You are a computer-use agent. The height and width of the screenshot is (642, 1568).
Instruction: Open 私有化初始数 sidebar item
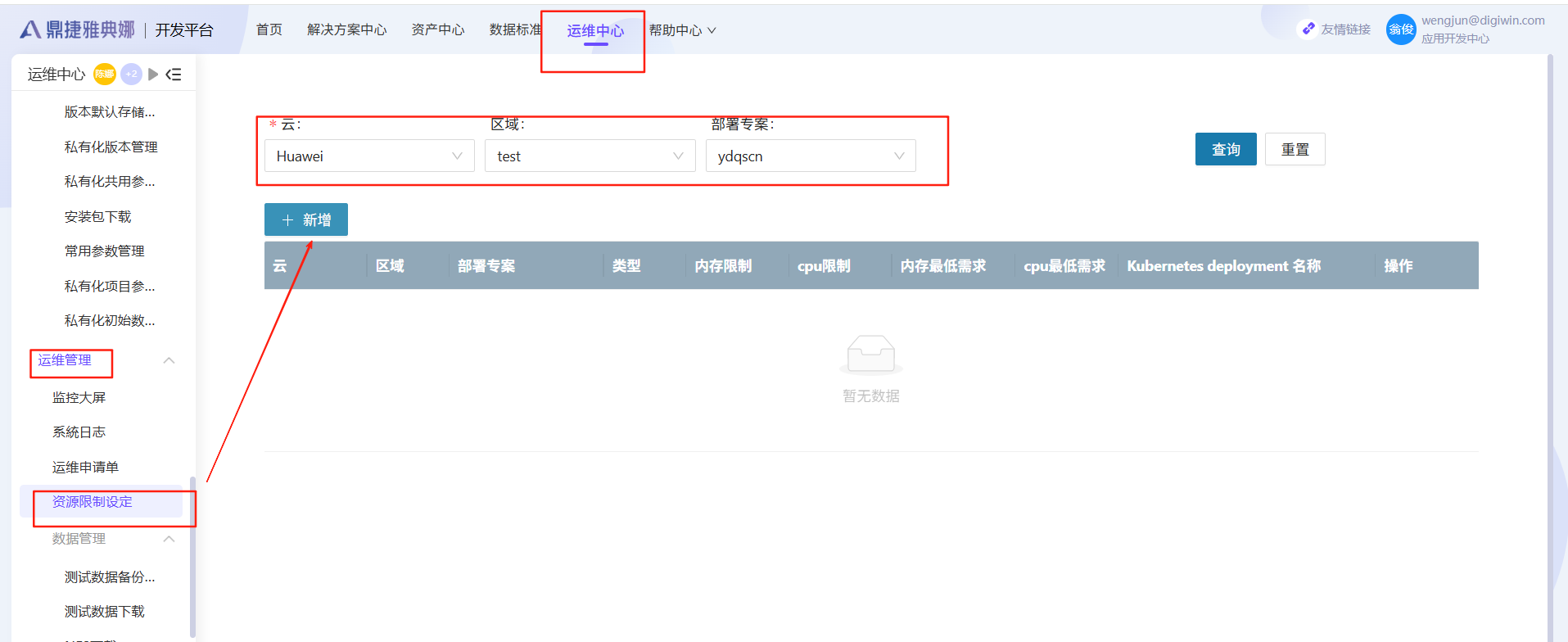110,320
